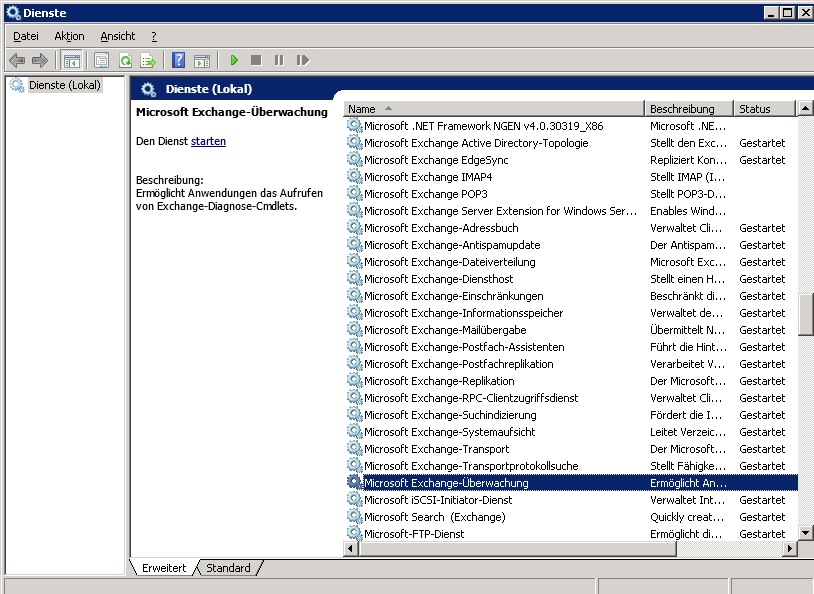Select Microsoft Exchange-Informationsspeicher service
Screen dimensions: 814x594
tap(464, 313)
